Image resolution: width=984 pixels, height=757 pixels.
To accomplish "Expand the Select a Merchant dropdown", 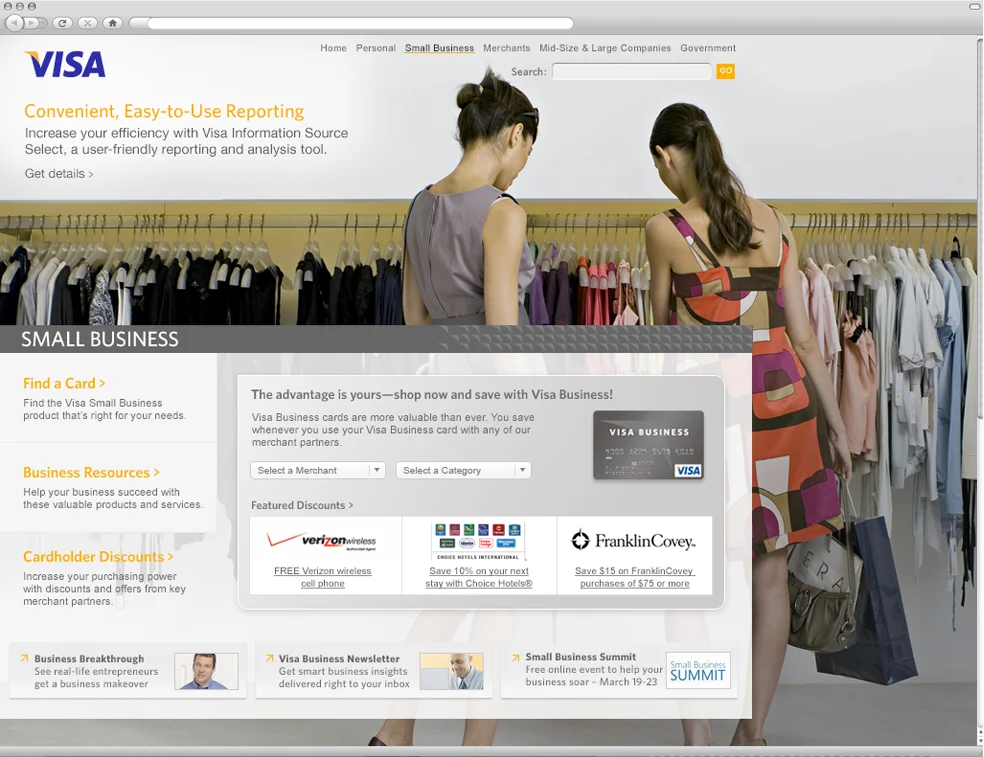I will pyautogui.click(x=318, y=470).
